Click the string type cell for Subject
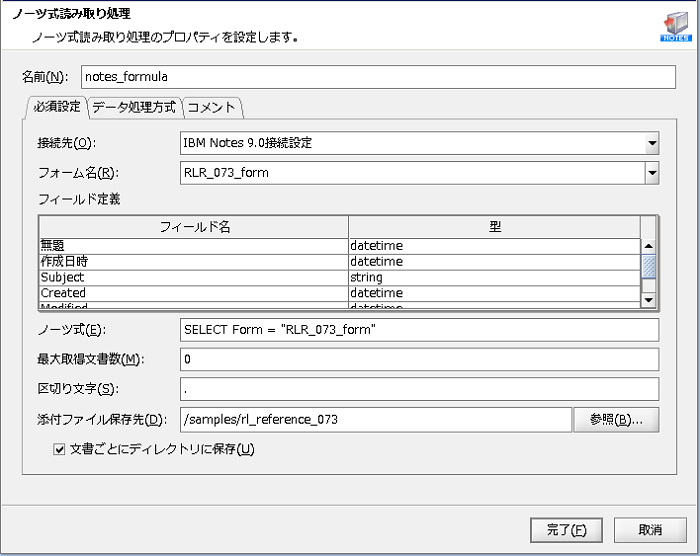700x556 pixels. [495, 277]
